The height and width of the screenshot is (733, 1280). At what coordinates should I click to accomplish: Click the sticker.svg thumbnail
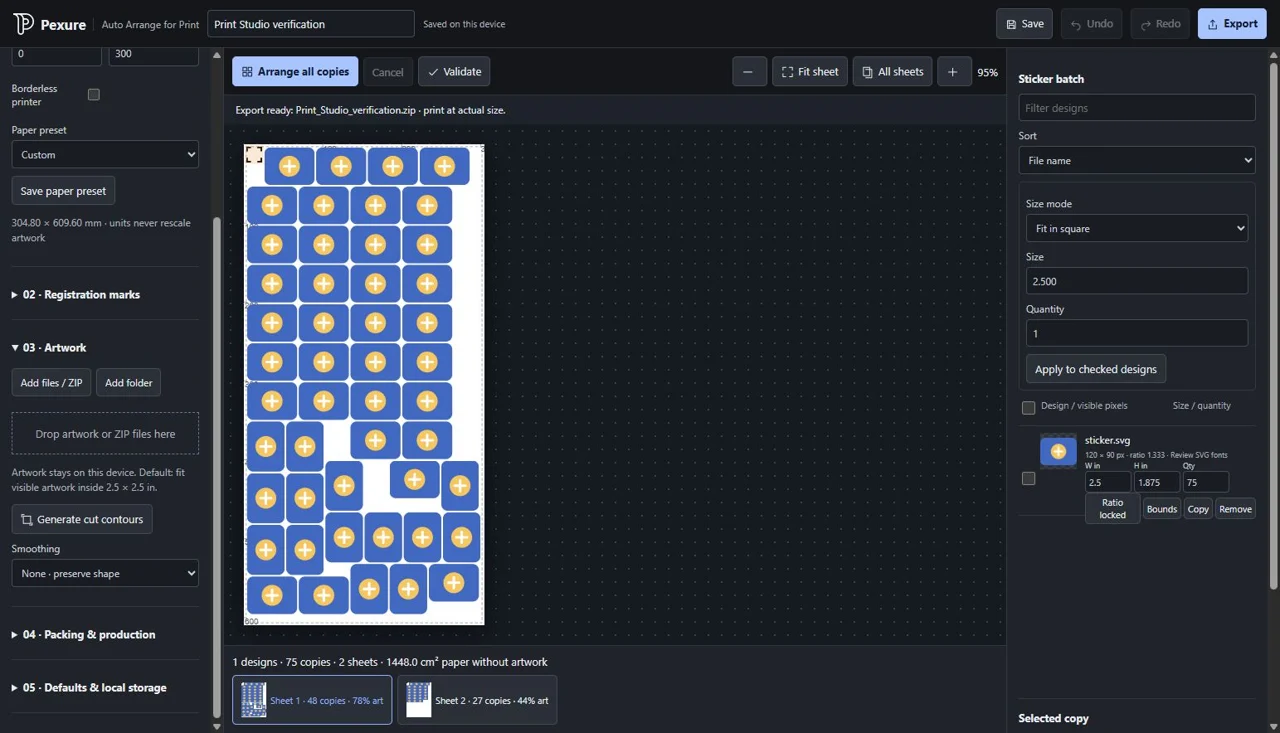(x=1058, y=451)
